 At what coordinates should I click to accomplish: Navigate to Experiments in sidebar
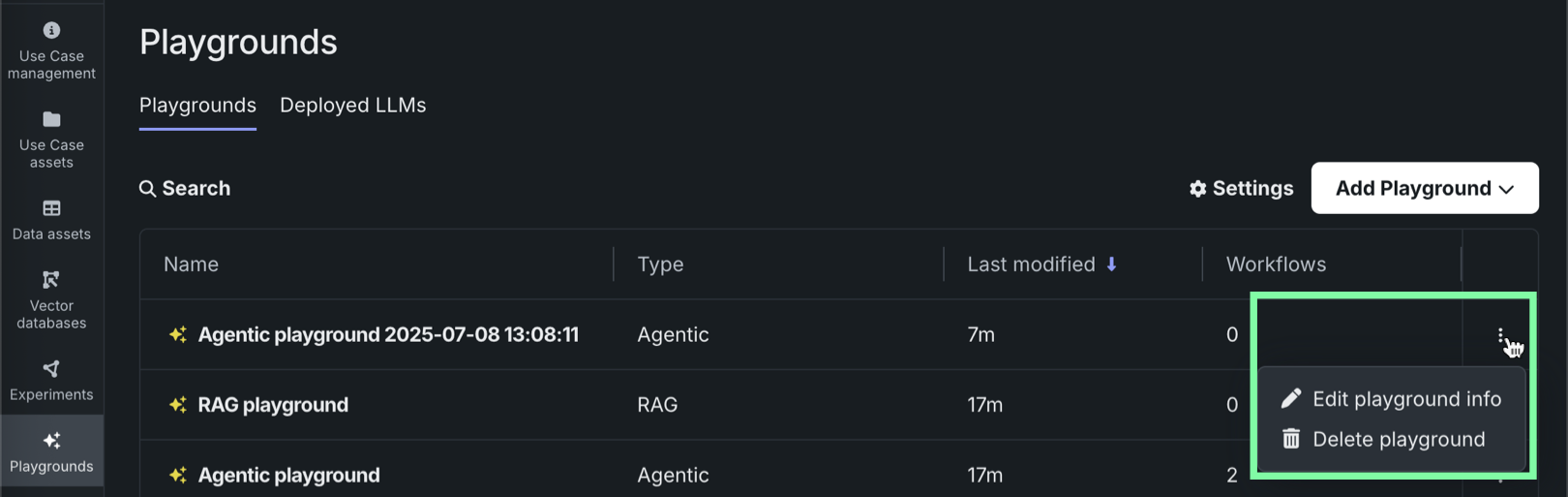pyautogui.click(x=51, y=380)
